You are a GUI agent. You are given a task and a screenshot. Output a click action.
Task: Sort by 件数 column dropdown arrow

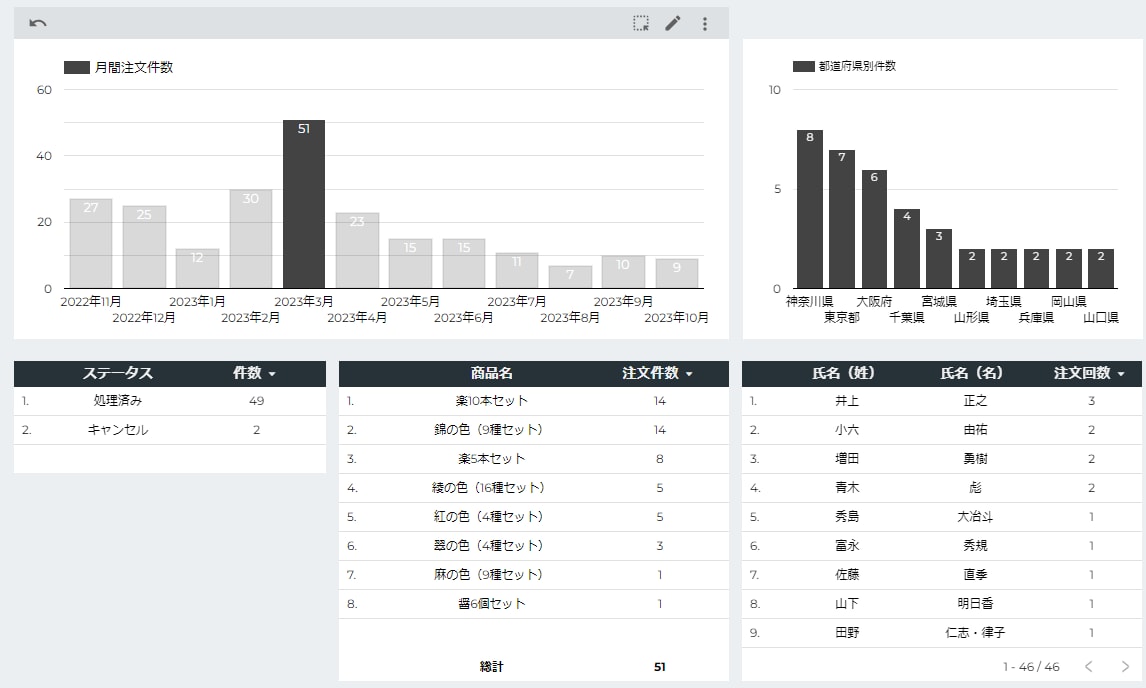pos(272,374)
